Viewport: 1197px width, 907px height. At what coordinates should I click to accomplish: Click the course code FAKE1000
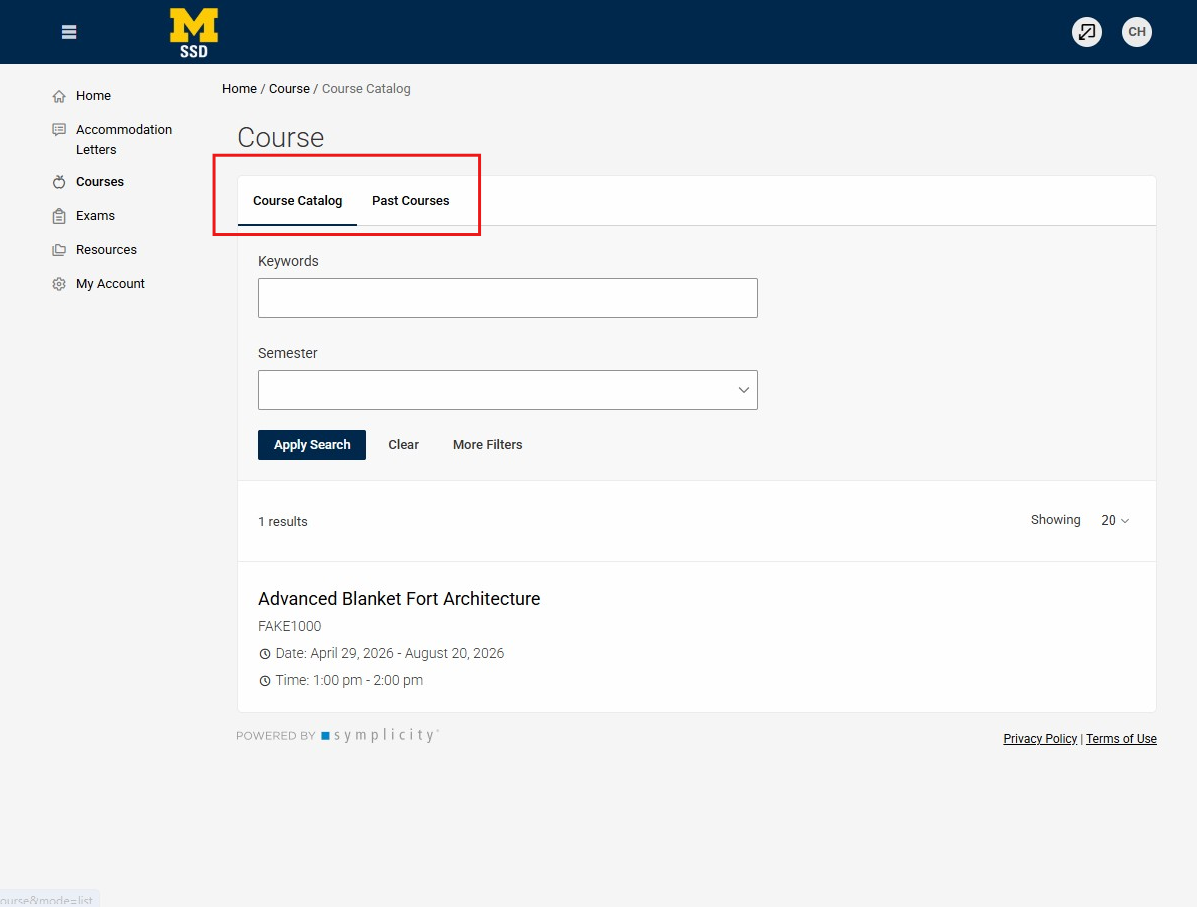pyautogui.click(x=289, y=626)
